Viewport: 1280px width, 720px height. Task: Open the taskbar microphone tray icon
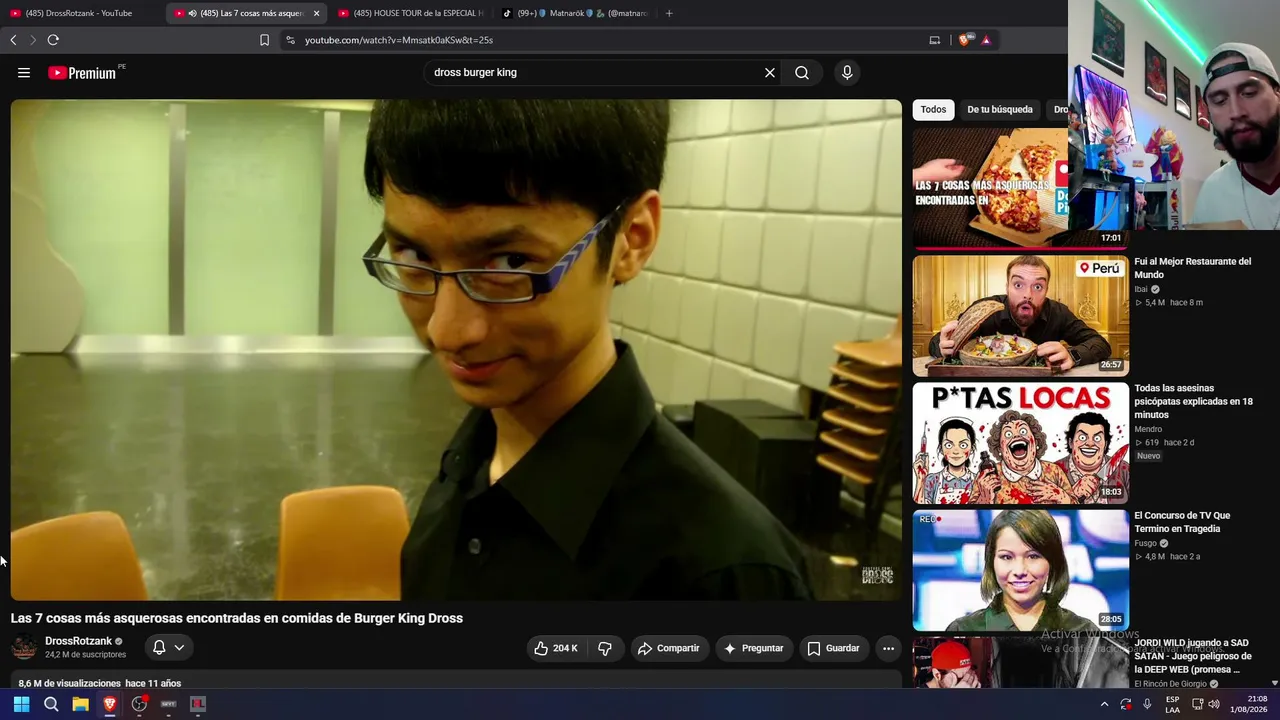tap(1147, 704)
